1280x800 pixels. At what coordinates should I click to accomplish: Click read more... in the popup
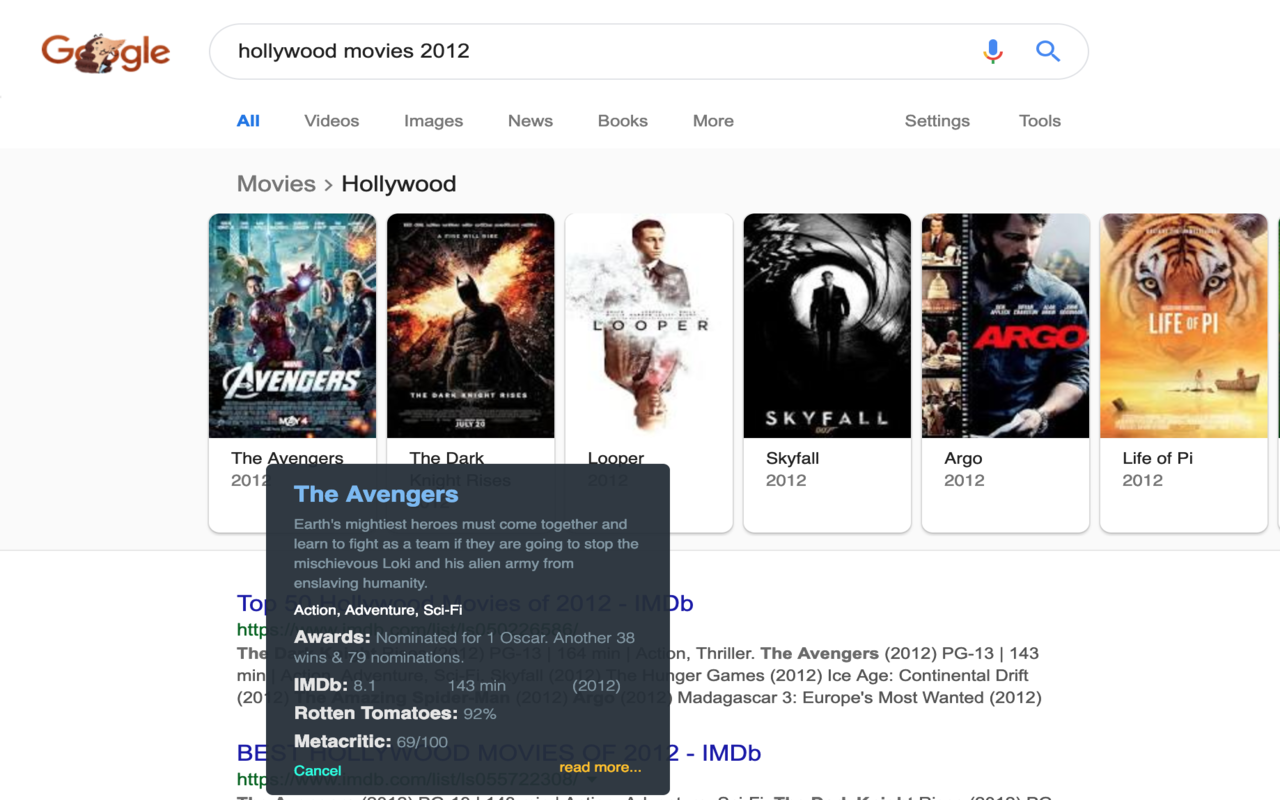pyautogui.click(x=600, y=767)
